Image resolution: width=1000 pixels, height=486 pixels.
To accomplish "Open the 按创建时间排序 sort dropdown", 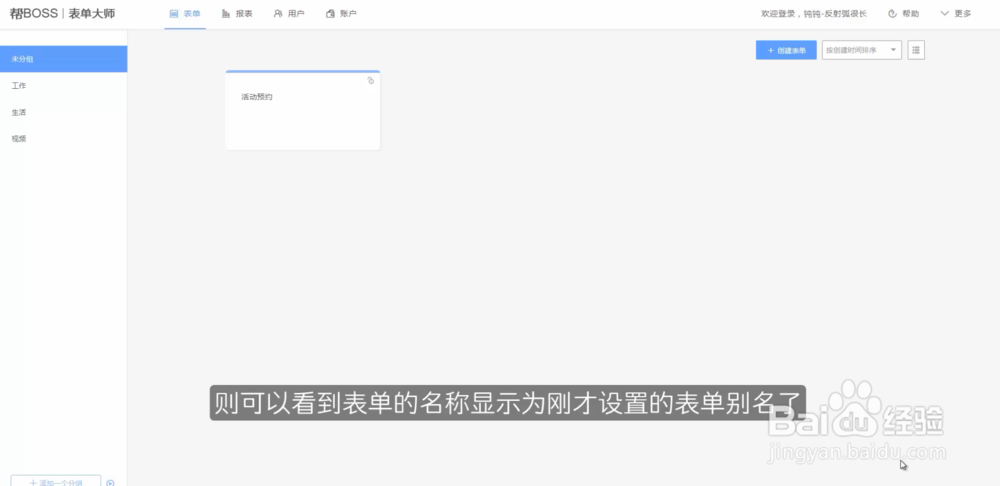I will [862, 50].
